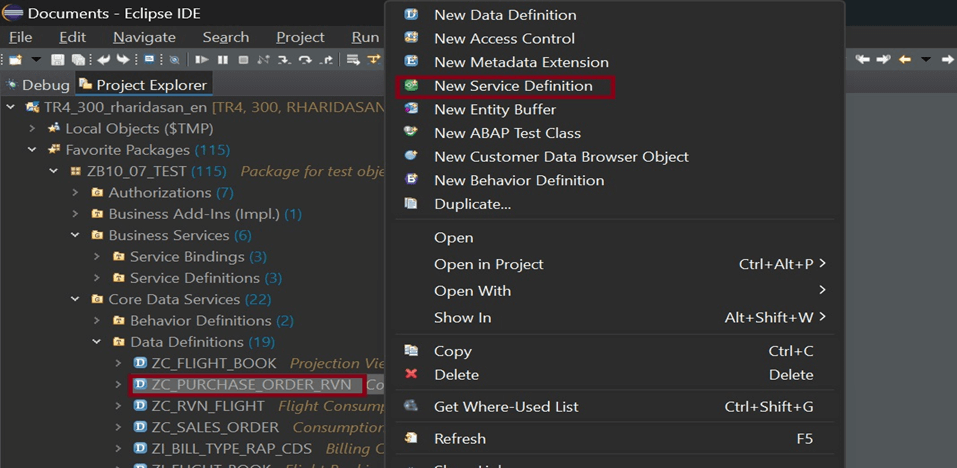Click the Forward navigation arrow

[x=948, y=59]
